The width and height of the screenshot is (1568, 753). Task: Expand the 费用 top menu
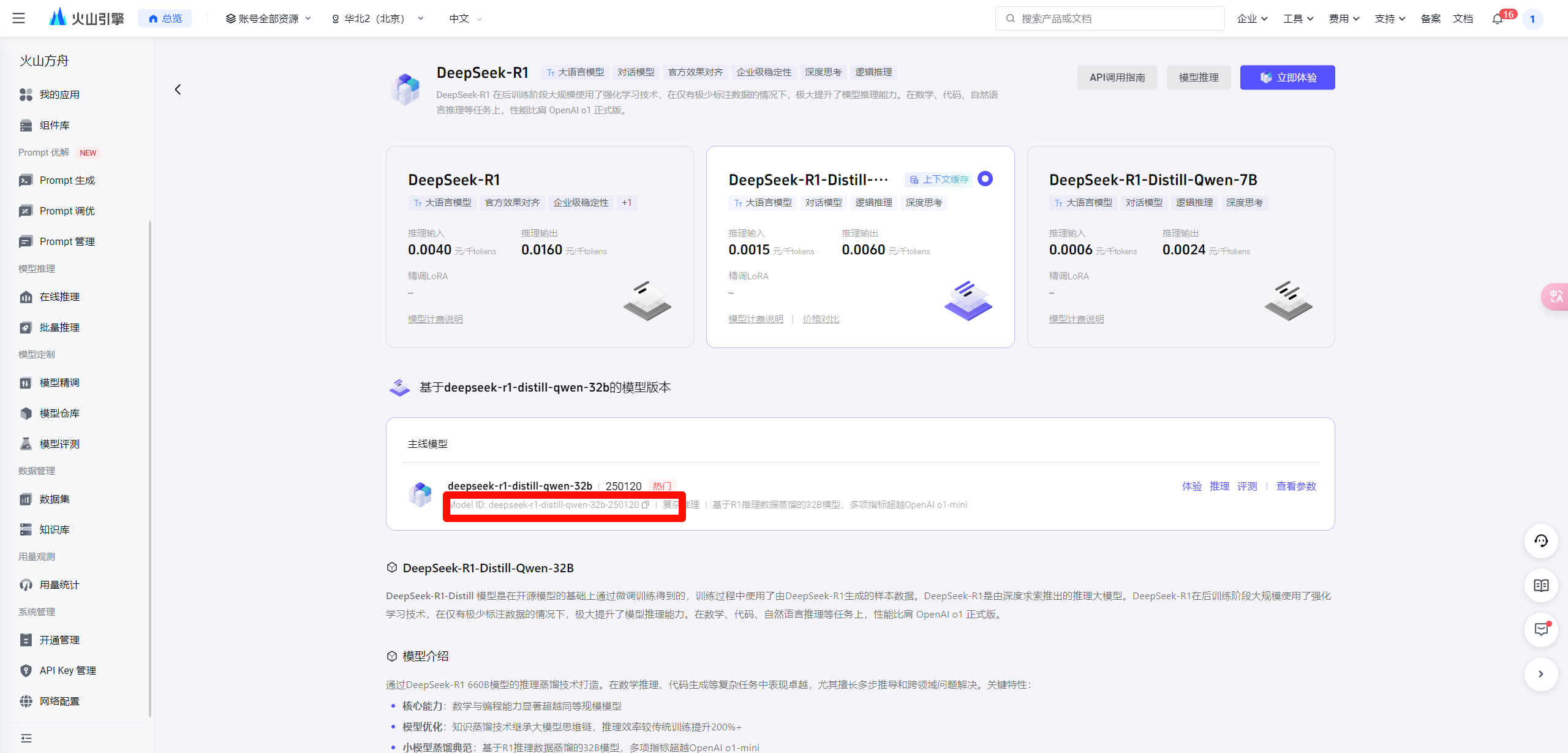coord(1344,18)
